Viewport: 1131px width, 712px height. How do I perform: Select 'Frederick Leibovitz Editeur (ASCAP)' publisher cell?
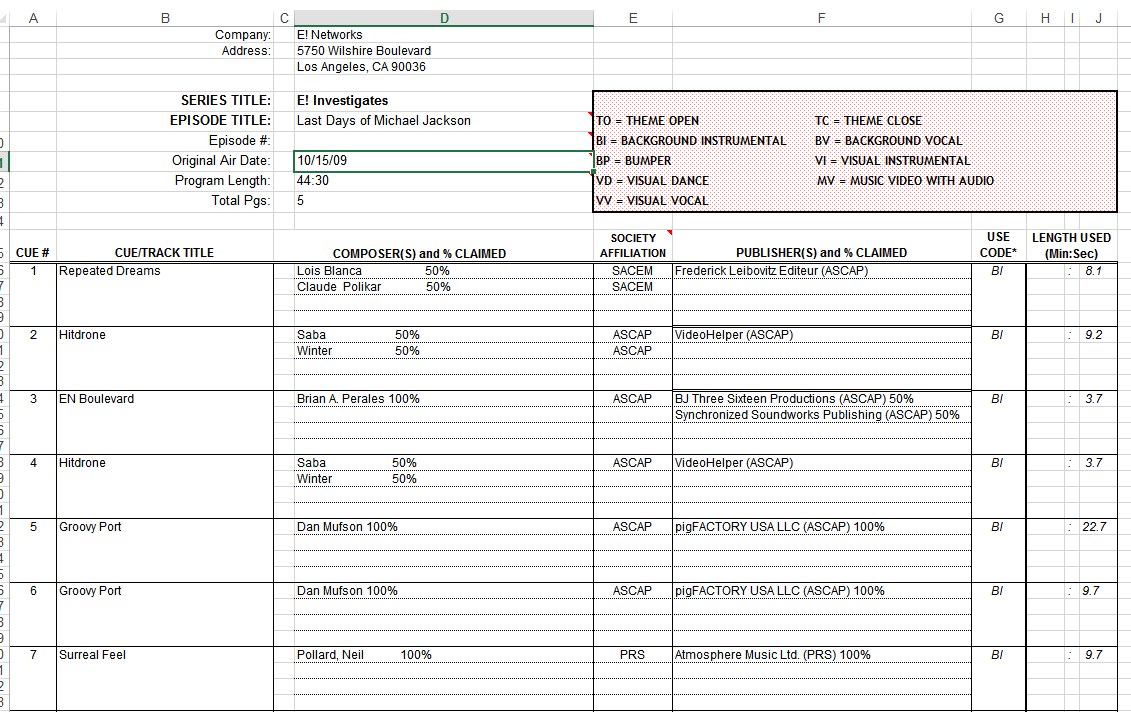point(822,271)
